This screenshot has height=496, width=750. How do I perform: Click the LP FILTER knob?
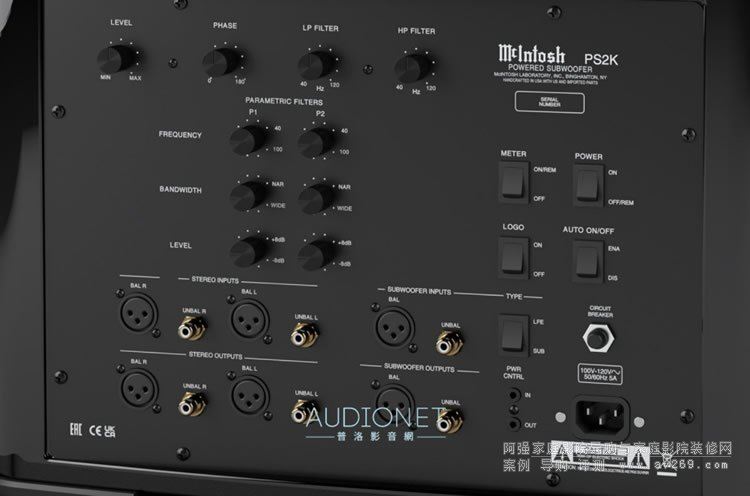pos(315,66)
